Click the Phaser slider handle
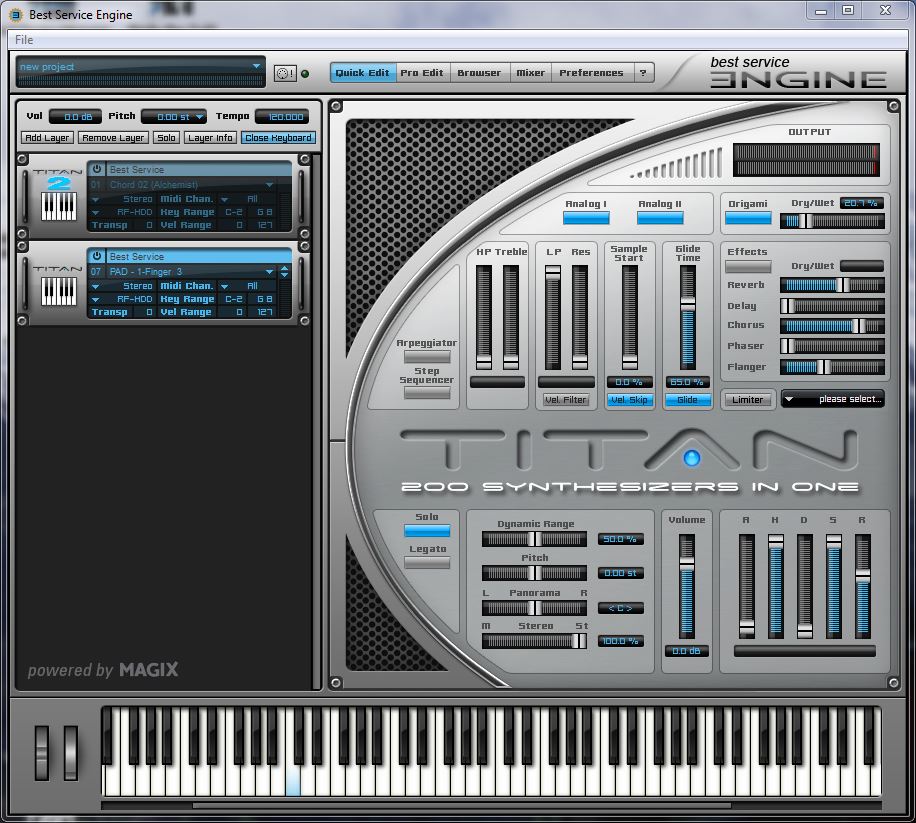Image resolution: width=916 pixels, height=823 pixels. click(x=787, y=346)
